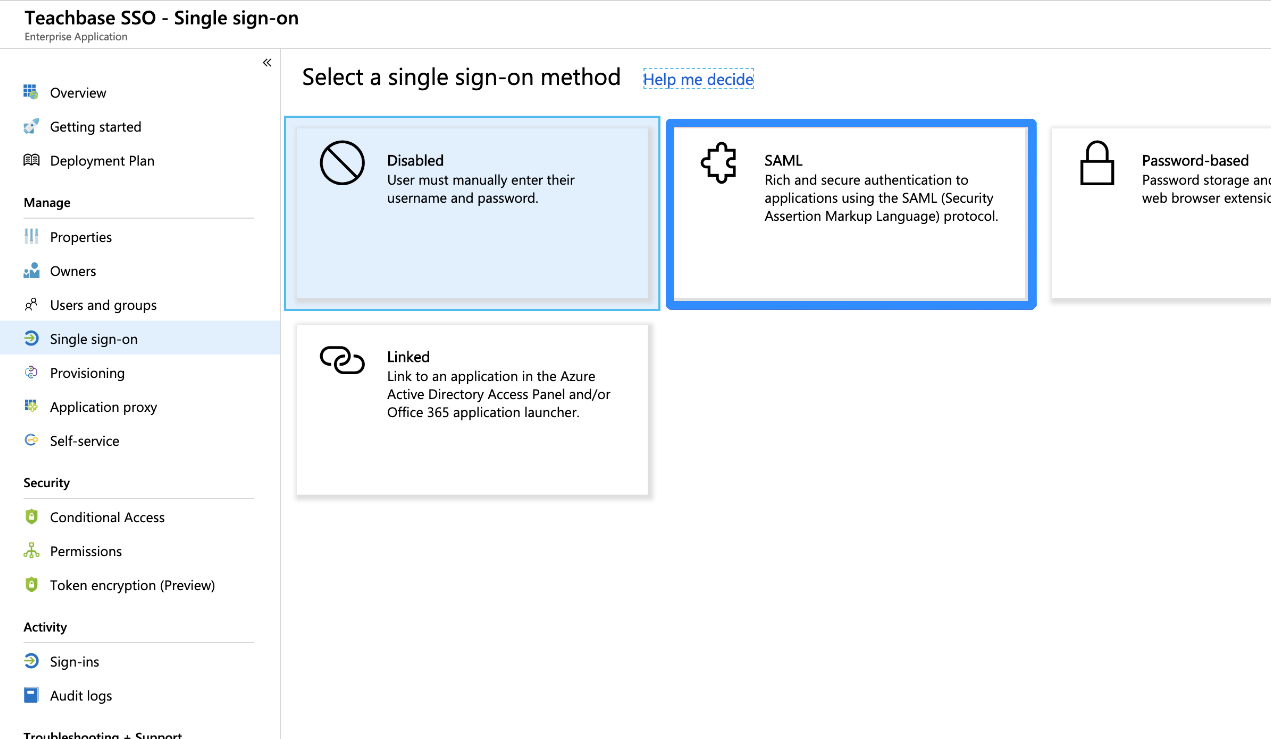Click the Provisioning sync icon

click(31, 373)
